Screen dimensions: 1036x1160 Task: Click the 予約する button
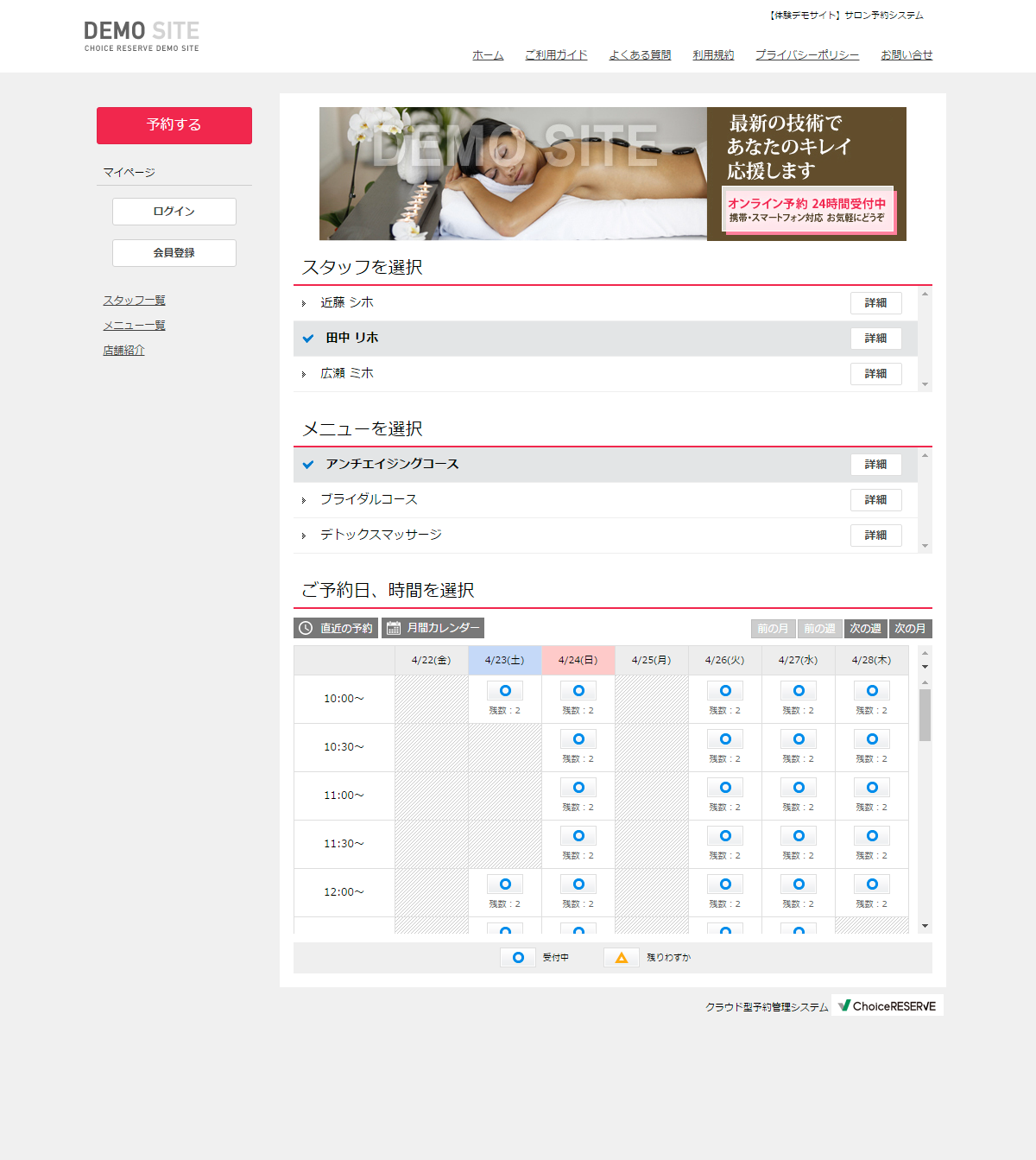coord(174,125)
